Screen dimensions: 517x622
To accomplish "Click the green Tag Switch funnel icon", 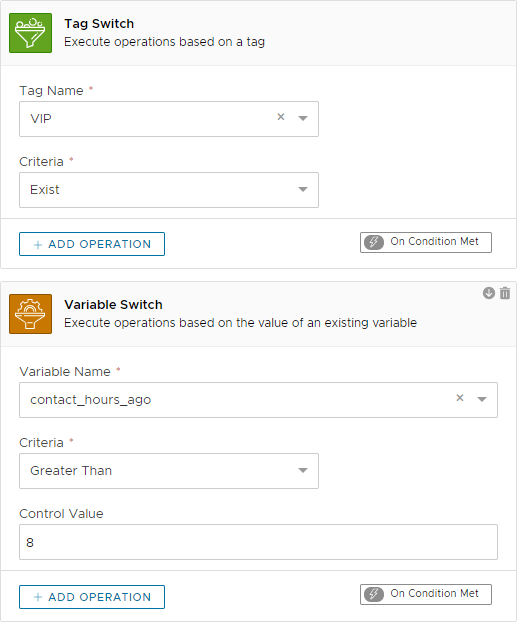I will (x=31, y=33).
